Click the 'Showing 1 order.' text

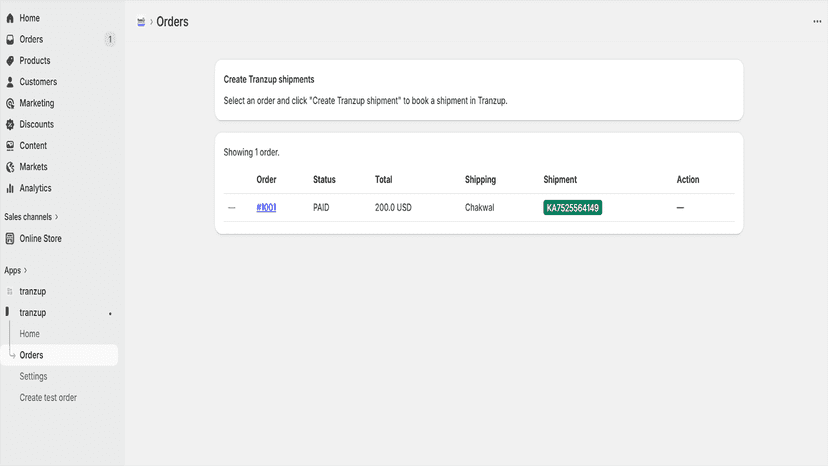pos(251,152)
